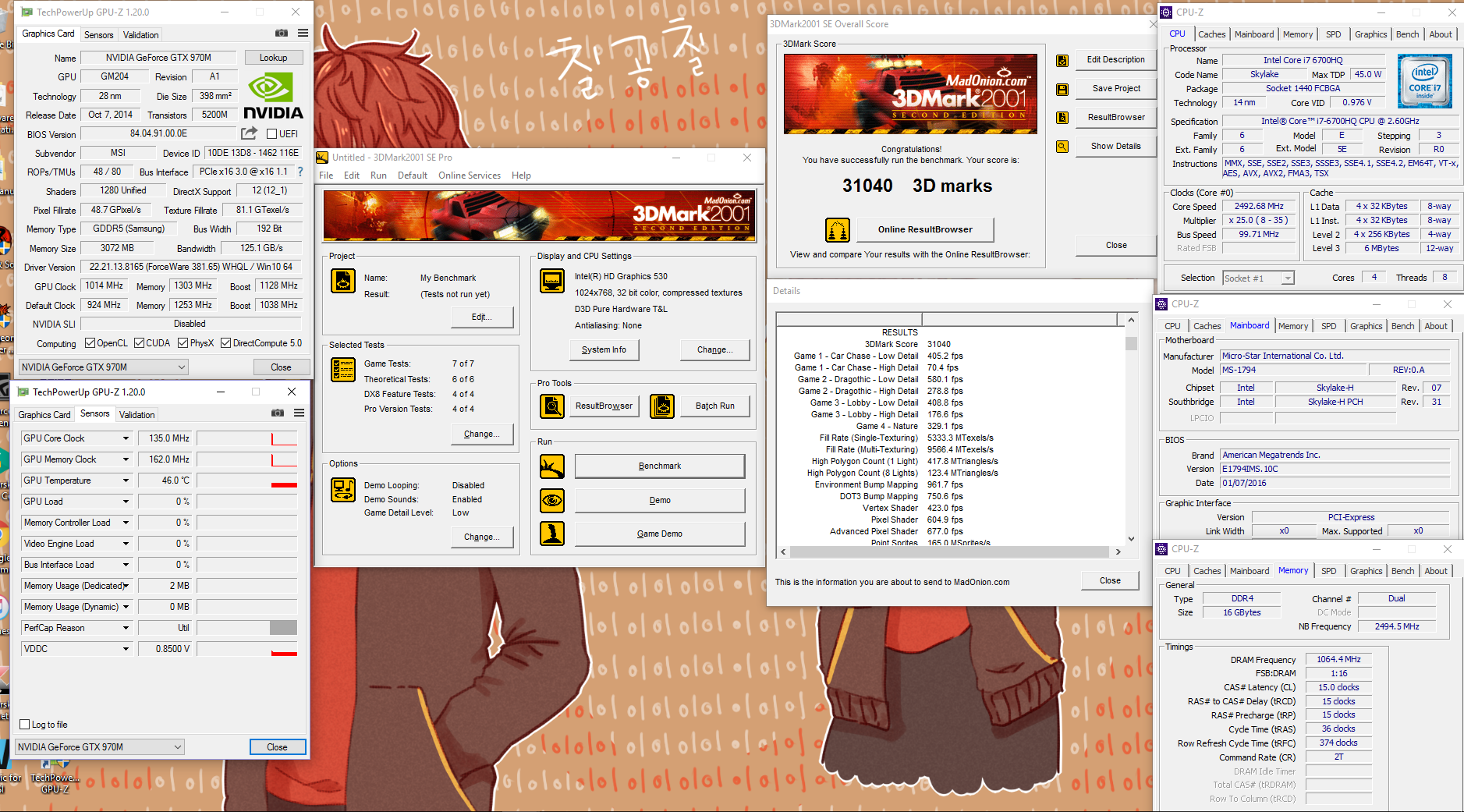Click the Game Demo joystick icon
1464x812 pixels.
[552, 534]
